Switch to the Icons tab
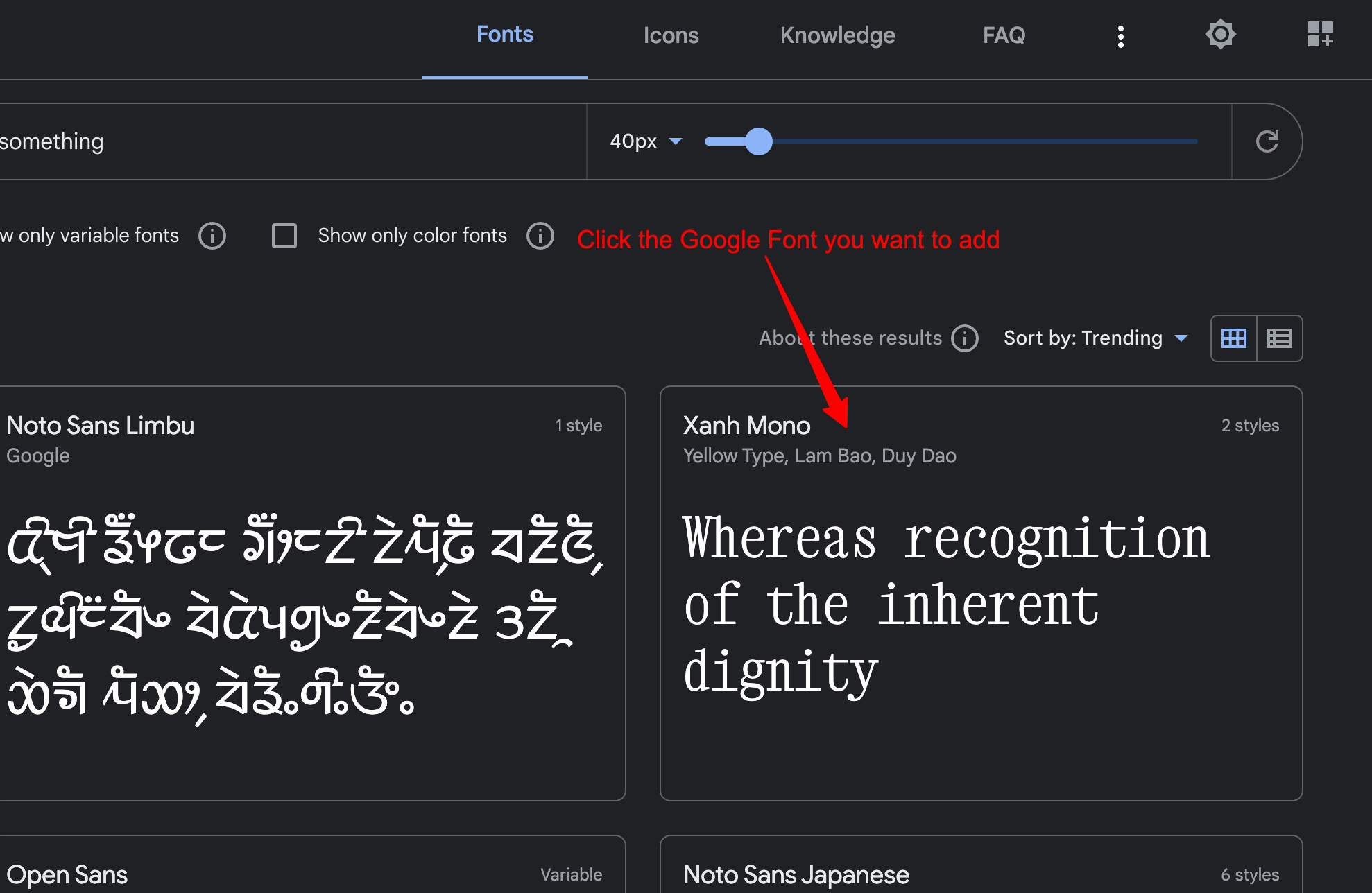Screen dimensions: 1372x893 tap(671, 35)
